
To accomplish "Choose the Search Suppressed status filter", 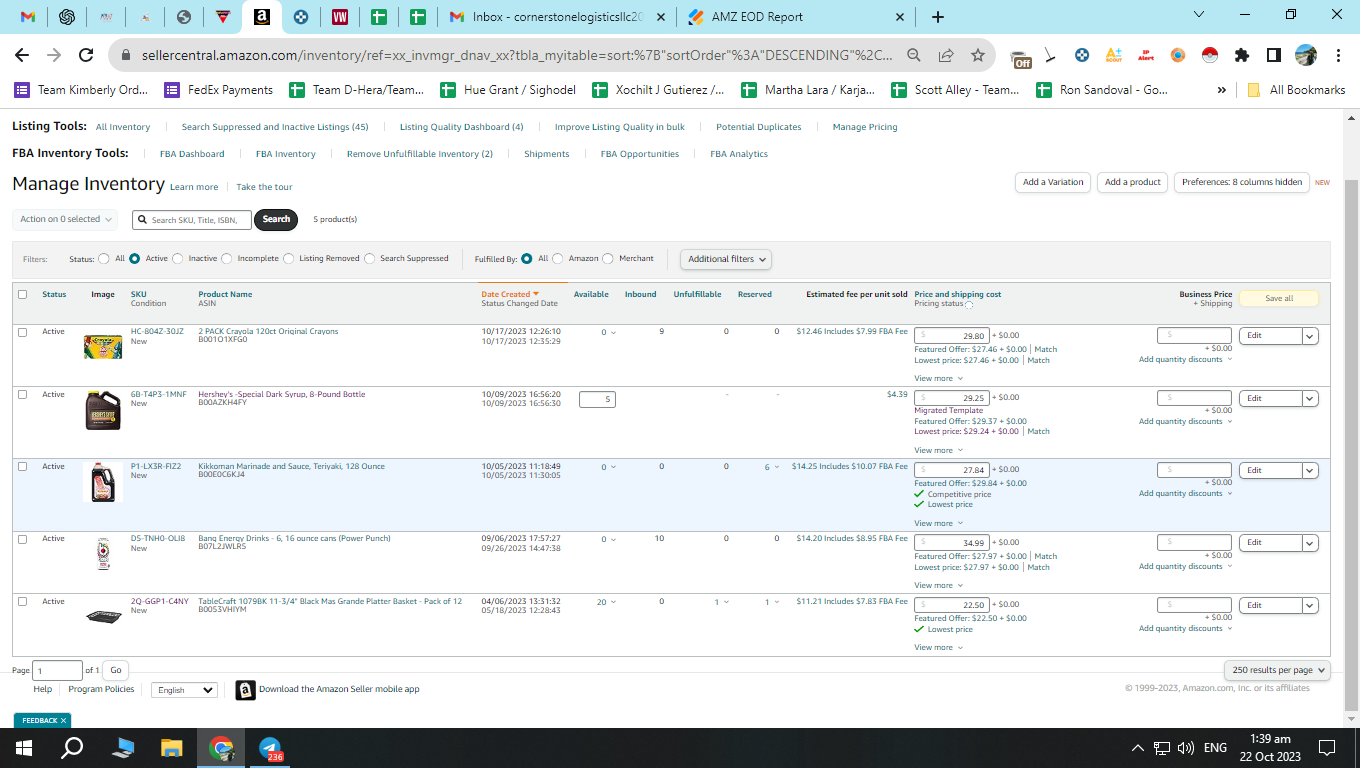I will pyautogui.click(x=369, y=258).
